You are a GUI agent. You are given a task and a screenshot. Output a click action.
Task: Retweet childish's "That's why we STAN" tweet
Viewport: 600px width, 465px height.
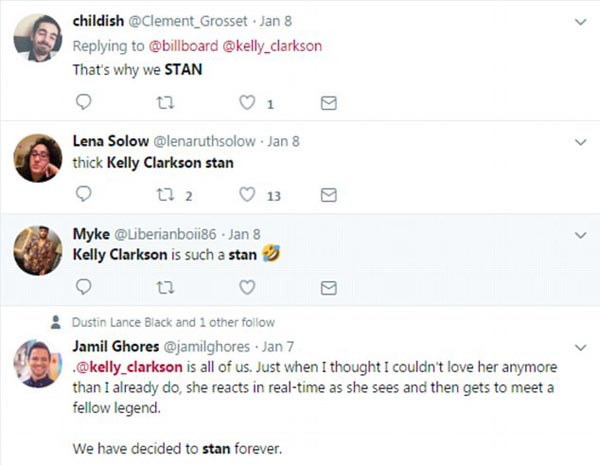tap(164, 103)
